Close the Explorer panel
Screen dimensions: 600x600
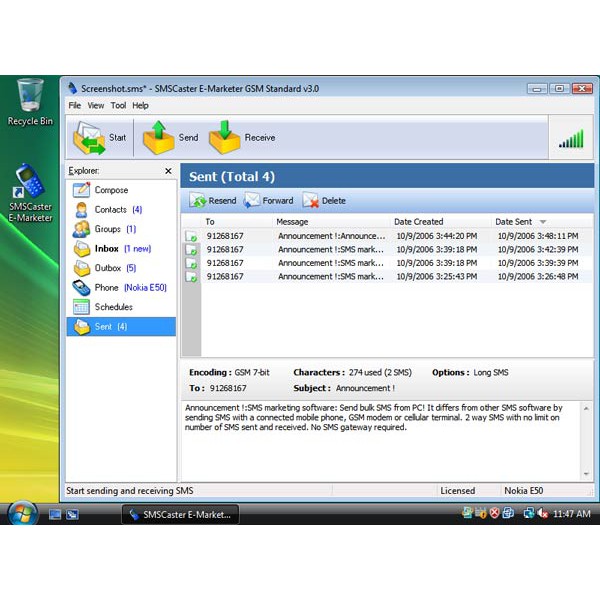tap(168, 171)
